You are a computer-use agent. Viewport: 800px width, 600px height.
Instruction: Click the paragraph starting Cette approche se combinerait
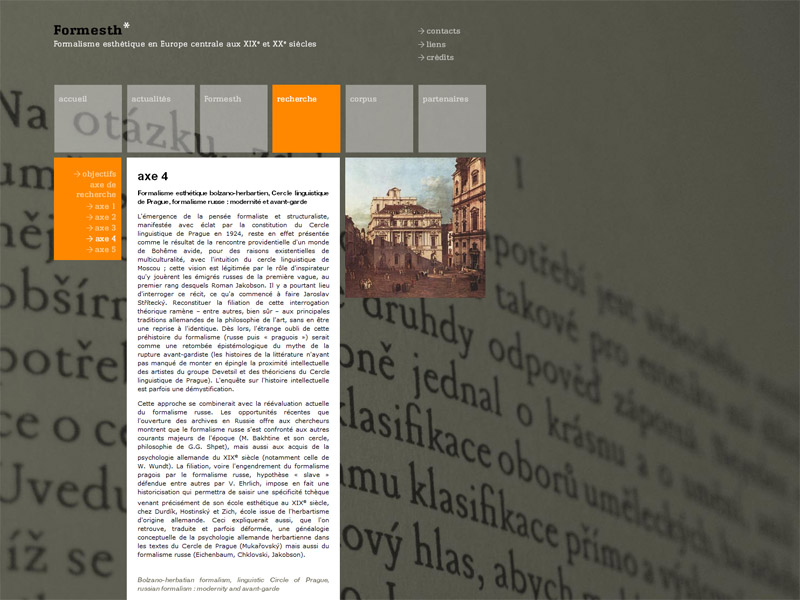tap(233, 479)
